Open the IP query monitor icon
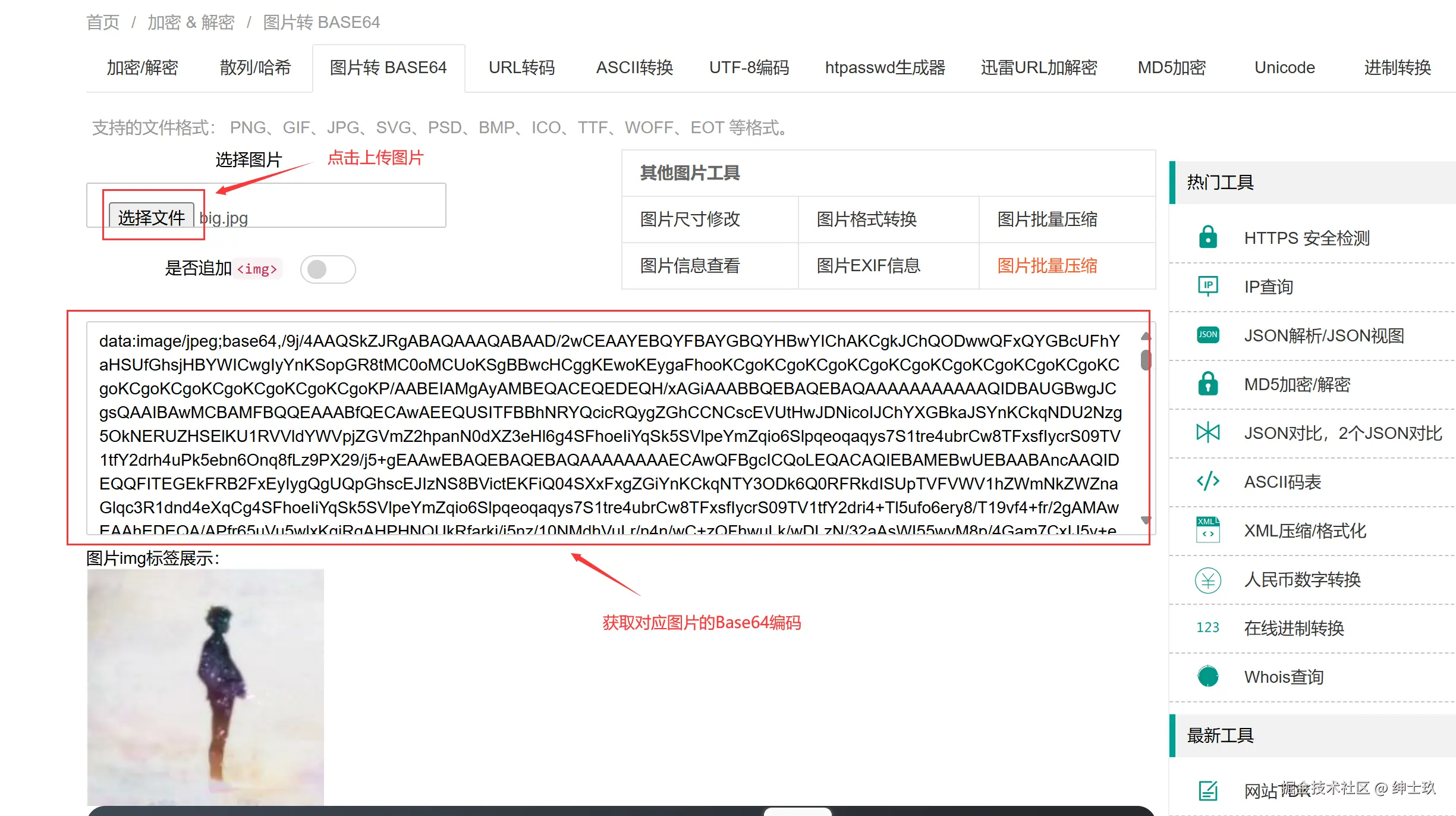Screen dimensions: 1456x816 1207,286
